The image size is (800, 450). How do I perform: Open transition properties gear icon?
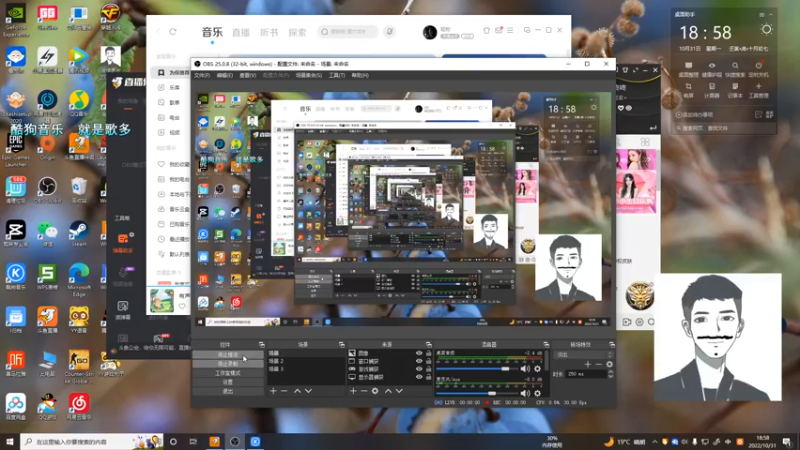coord(609,364)
